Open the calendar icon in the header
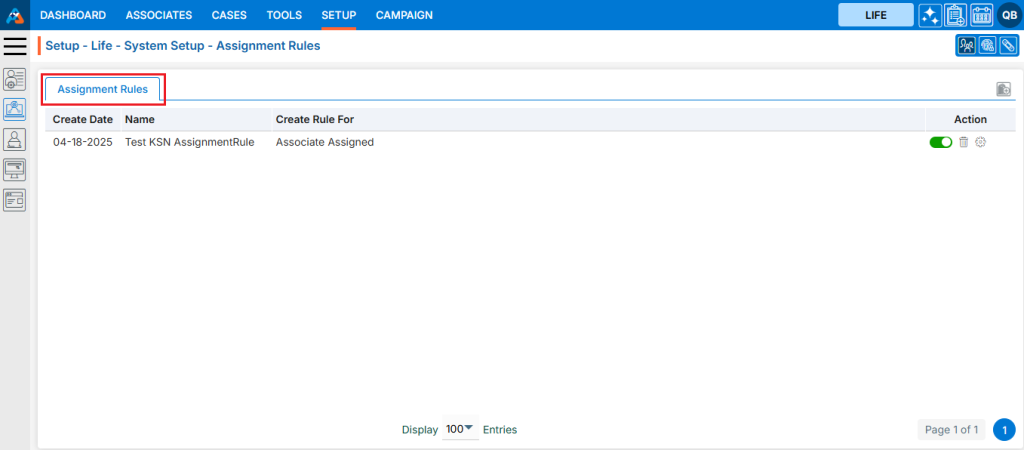 (982, 15)
